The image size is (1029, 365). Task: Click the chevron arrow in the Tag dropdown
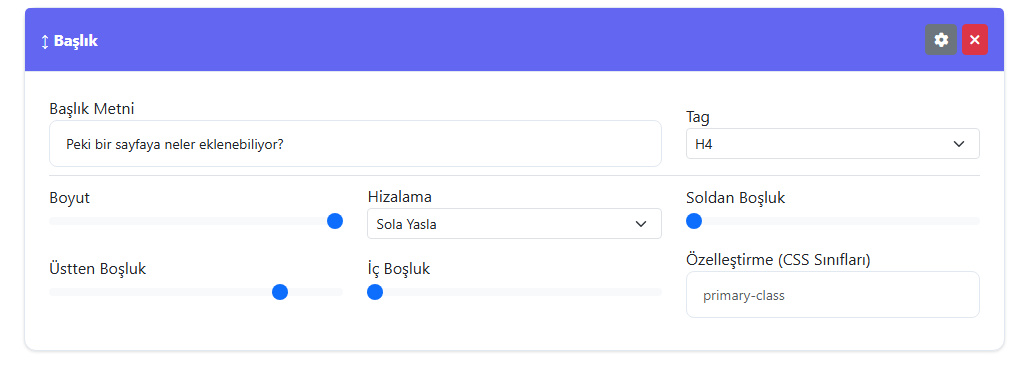click(959, 144)
